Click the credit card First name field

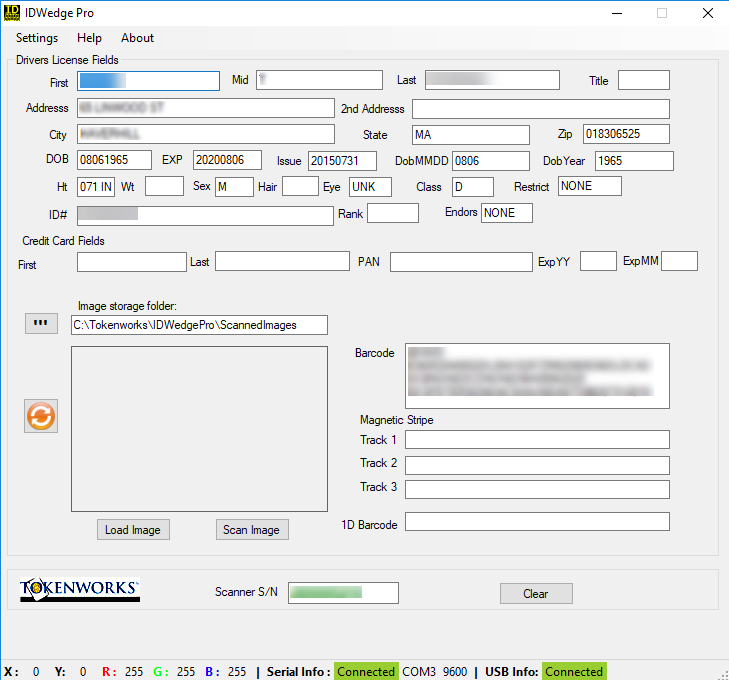point(132,262)
